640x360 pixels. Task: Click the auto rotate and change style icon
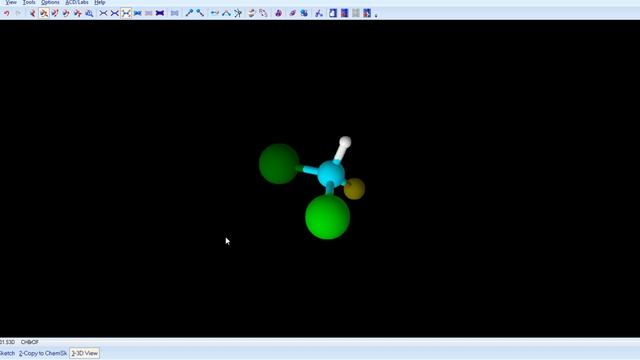(x=263, y=13)
